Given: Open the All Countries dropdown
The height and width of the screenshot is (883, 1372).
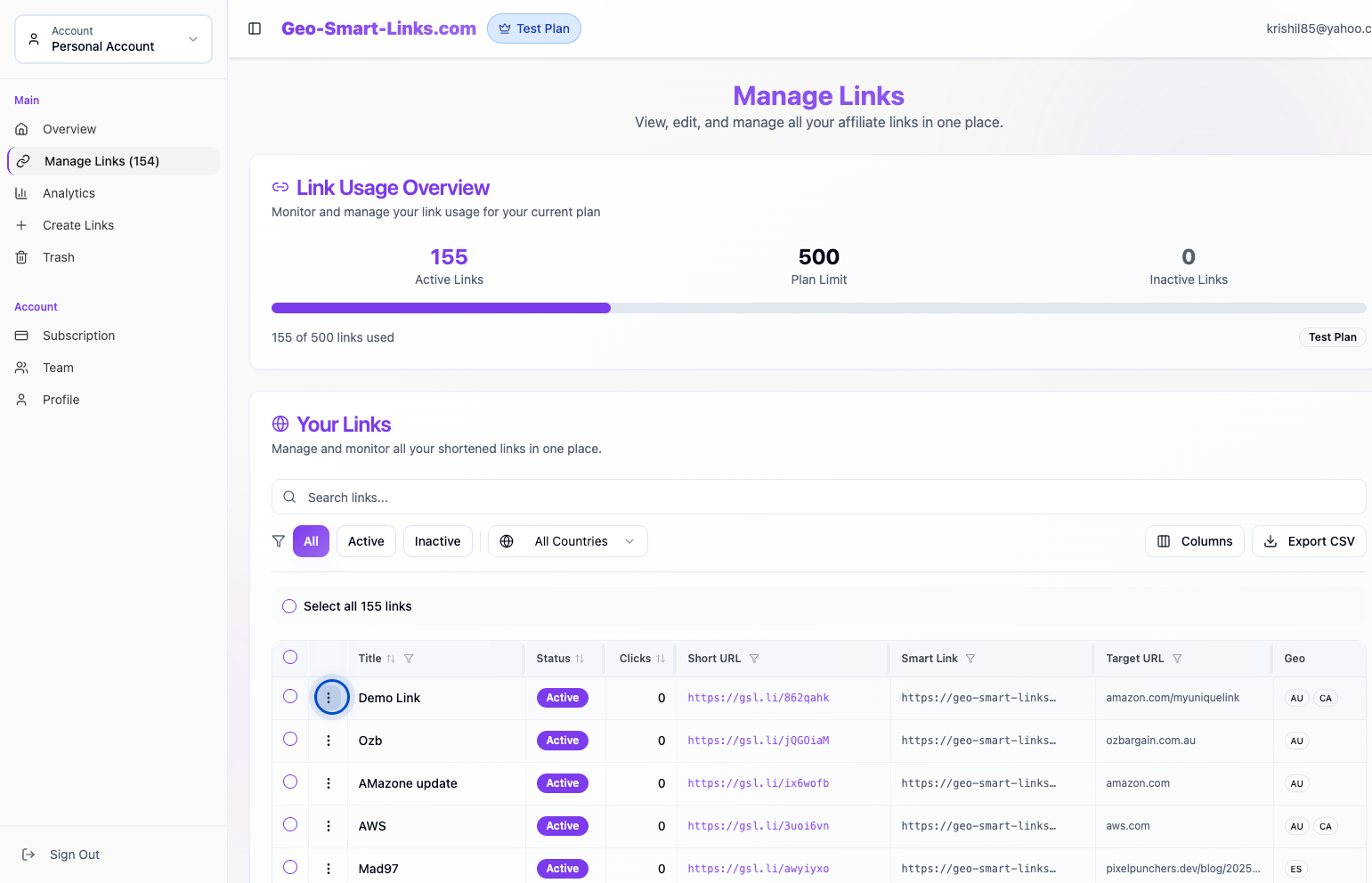Looking at the screenshot, I should 568,541.
